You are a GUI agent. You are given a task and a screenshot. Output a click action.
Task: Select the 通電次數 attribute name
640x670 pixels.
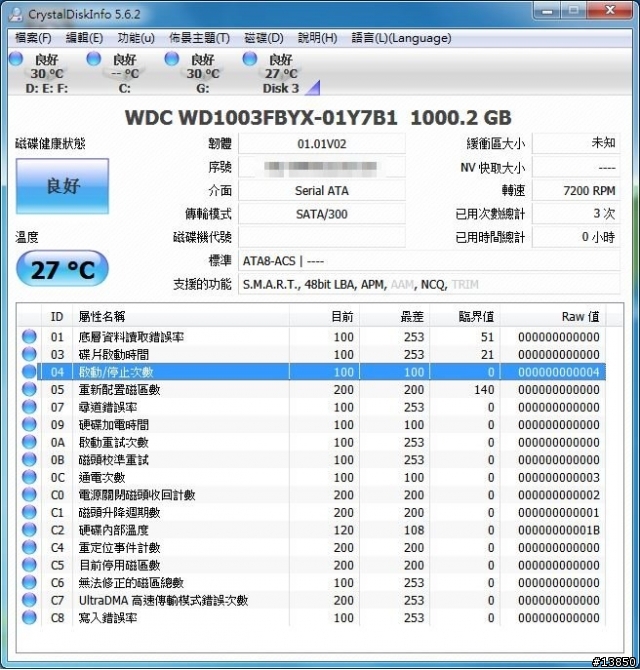102,477
